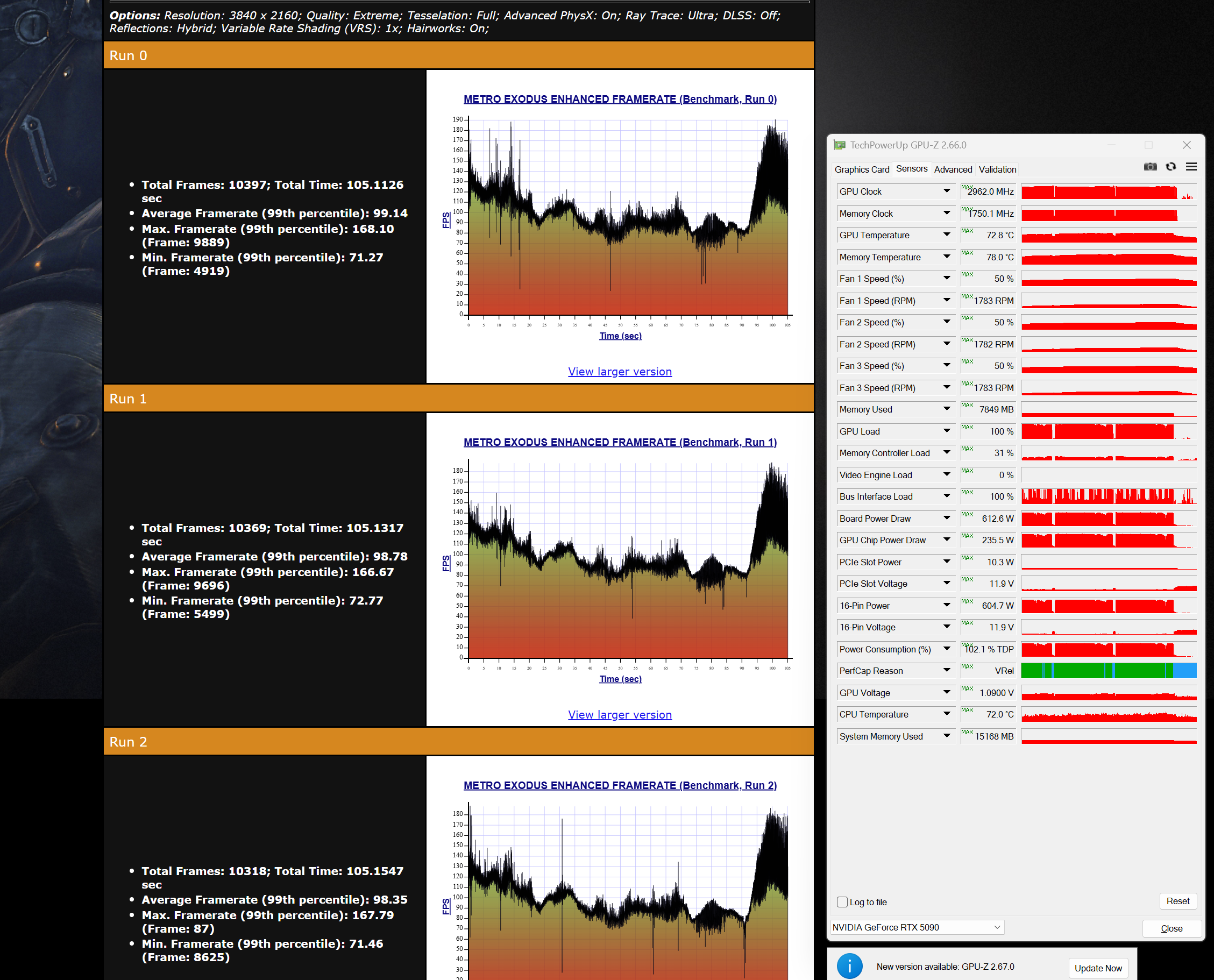This screenshot has width=1214, height=980.
Task: Open the GPU-Z hamburger menu icon
Action: 1191,167
